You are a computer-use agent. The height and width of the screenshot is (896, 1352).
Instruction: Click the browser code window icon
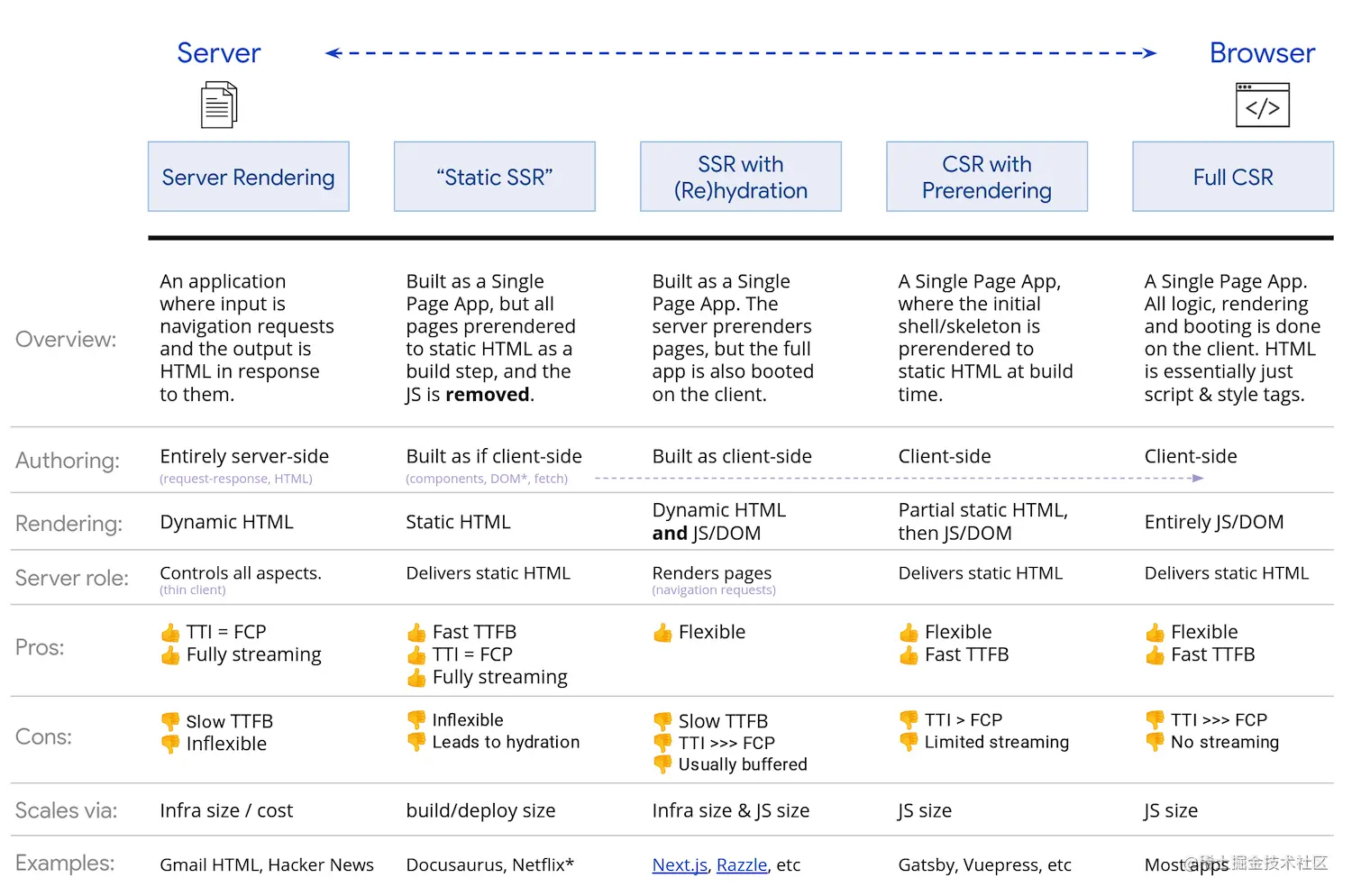pyautogui.click(x=1262, y=105)
